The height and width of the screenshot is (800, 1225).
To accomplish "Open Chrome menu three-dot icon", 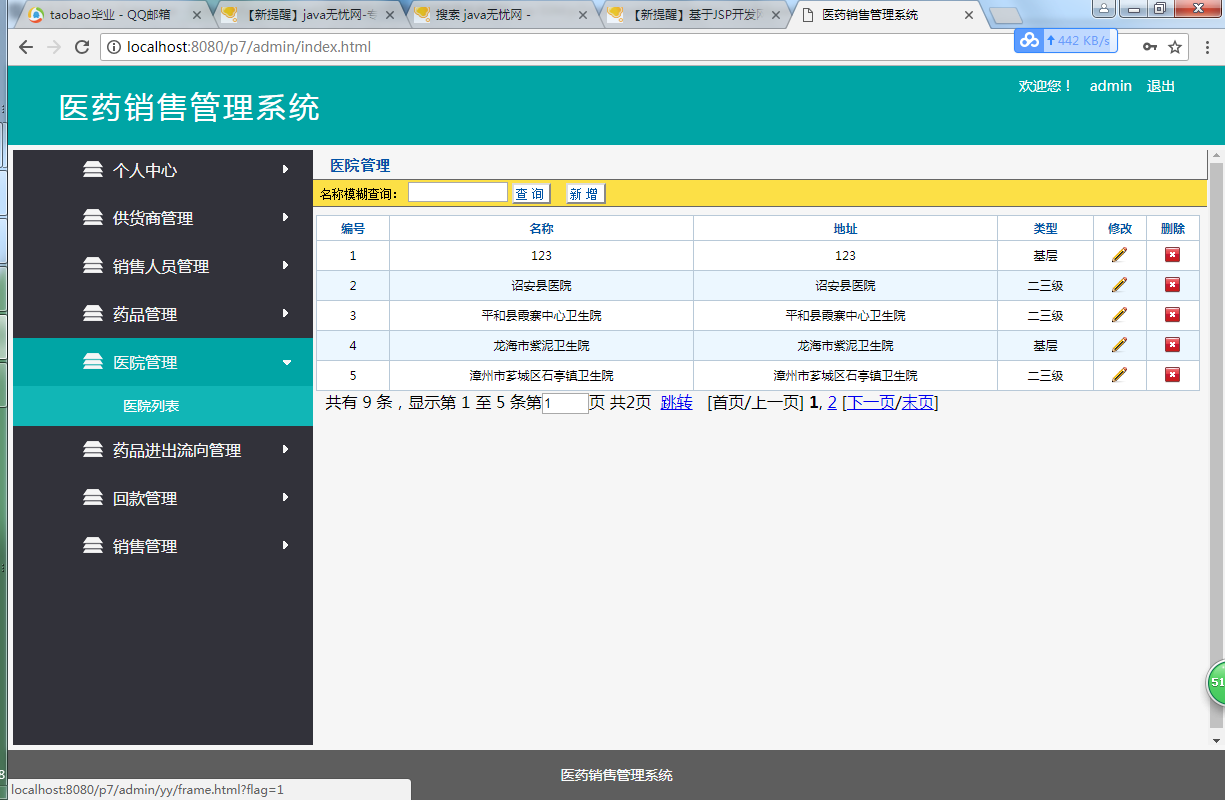I will pyautogui.click(x=1206, y=47).
